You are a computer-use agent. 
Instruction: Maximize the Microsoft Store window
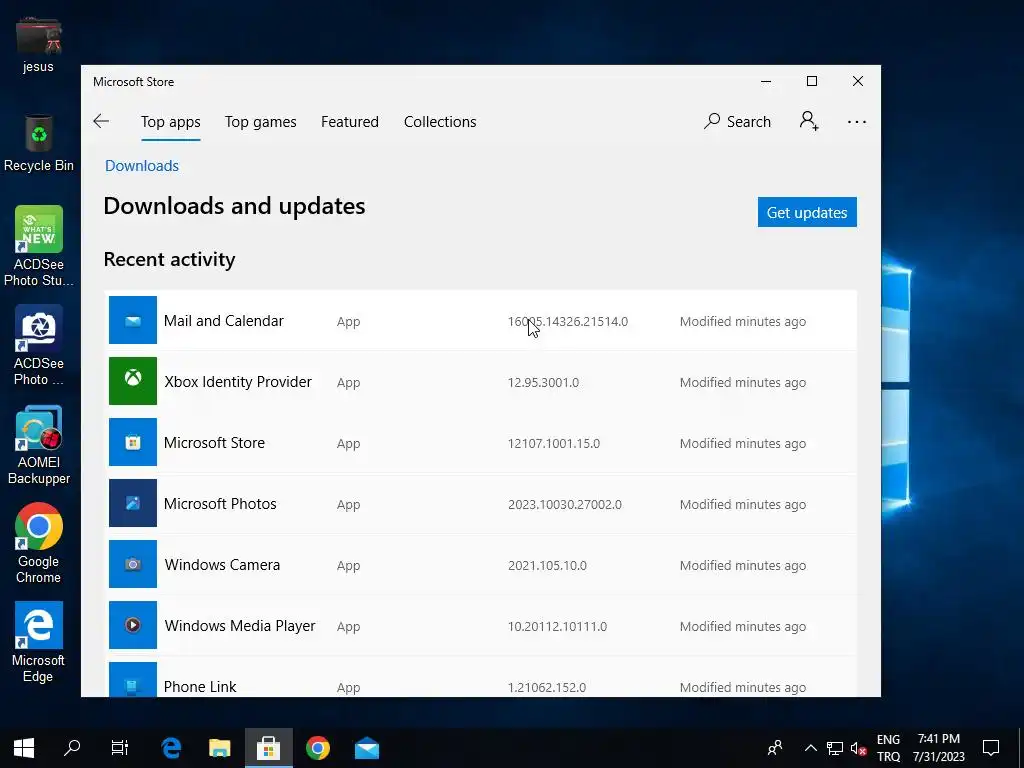click(x=812, y=81)
